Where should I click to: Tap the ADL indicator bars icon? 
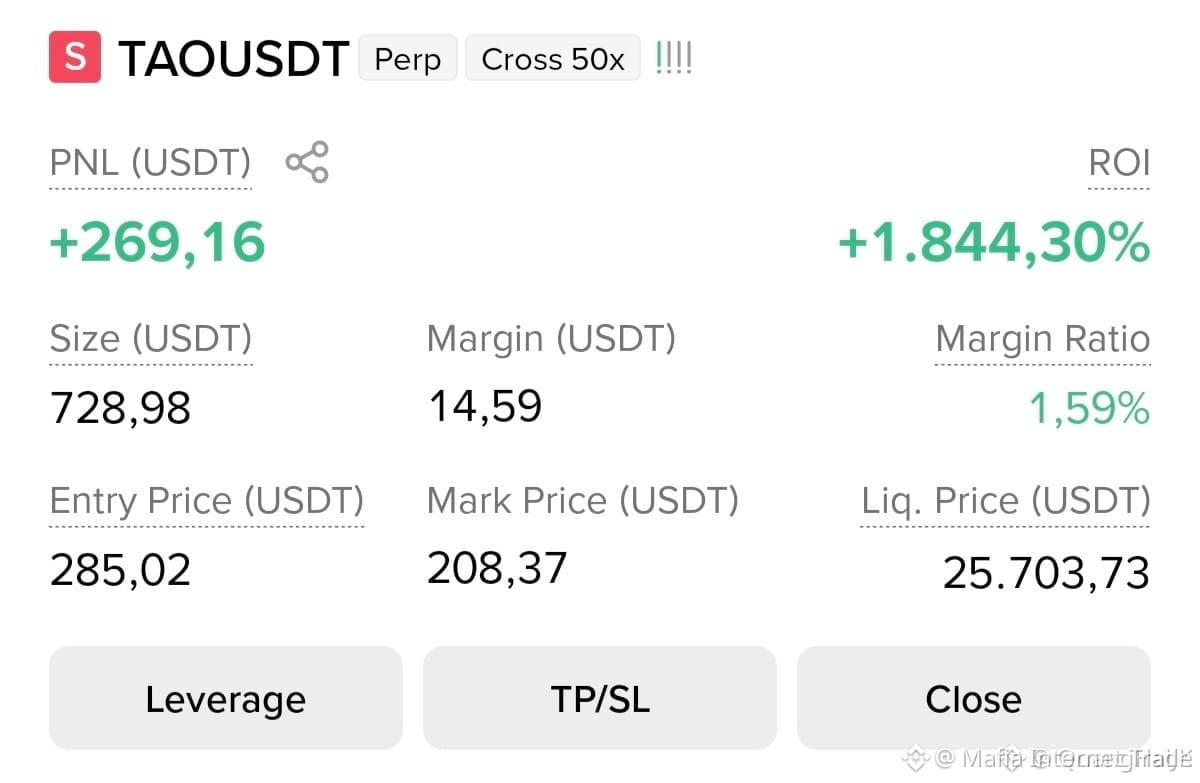[673, 58]
